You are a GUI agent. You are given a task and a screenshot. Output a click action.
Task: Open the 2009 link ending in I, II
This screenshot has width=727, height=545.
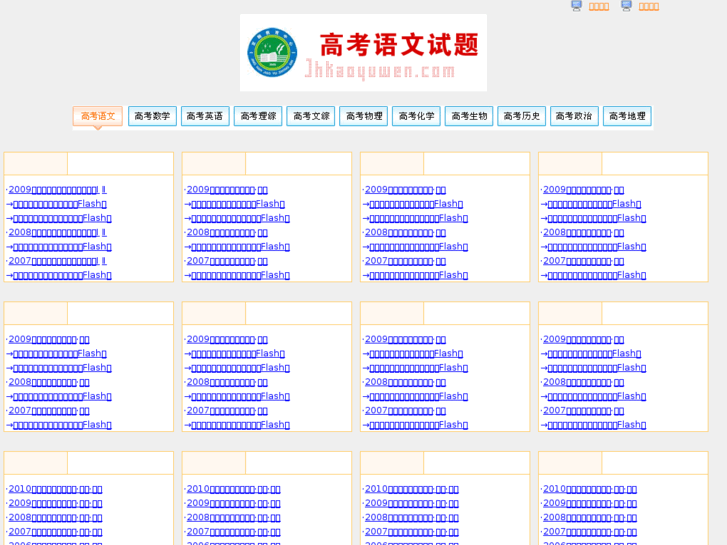click(x=57, y=189)
